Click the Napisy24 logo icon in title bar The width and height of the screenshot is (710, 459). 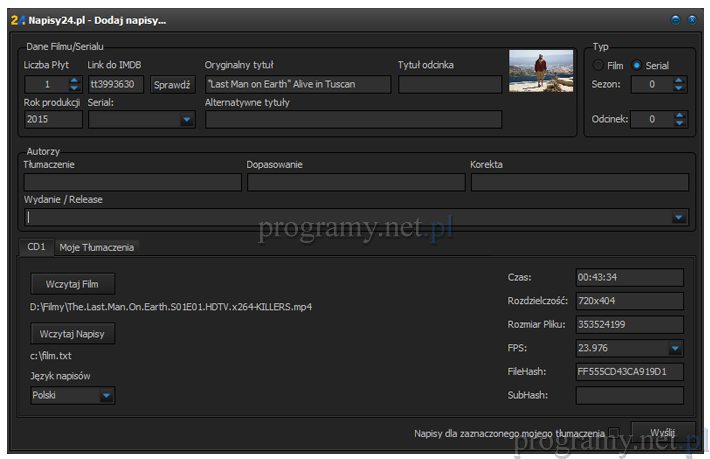16,19
